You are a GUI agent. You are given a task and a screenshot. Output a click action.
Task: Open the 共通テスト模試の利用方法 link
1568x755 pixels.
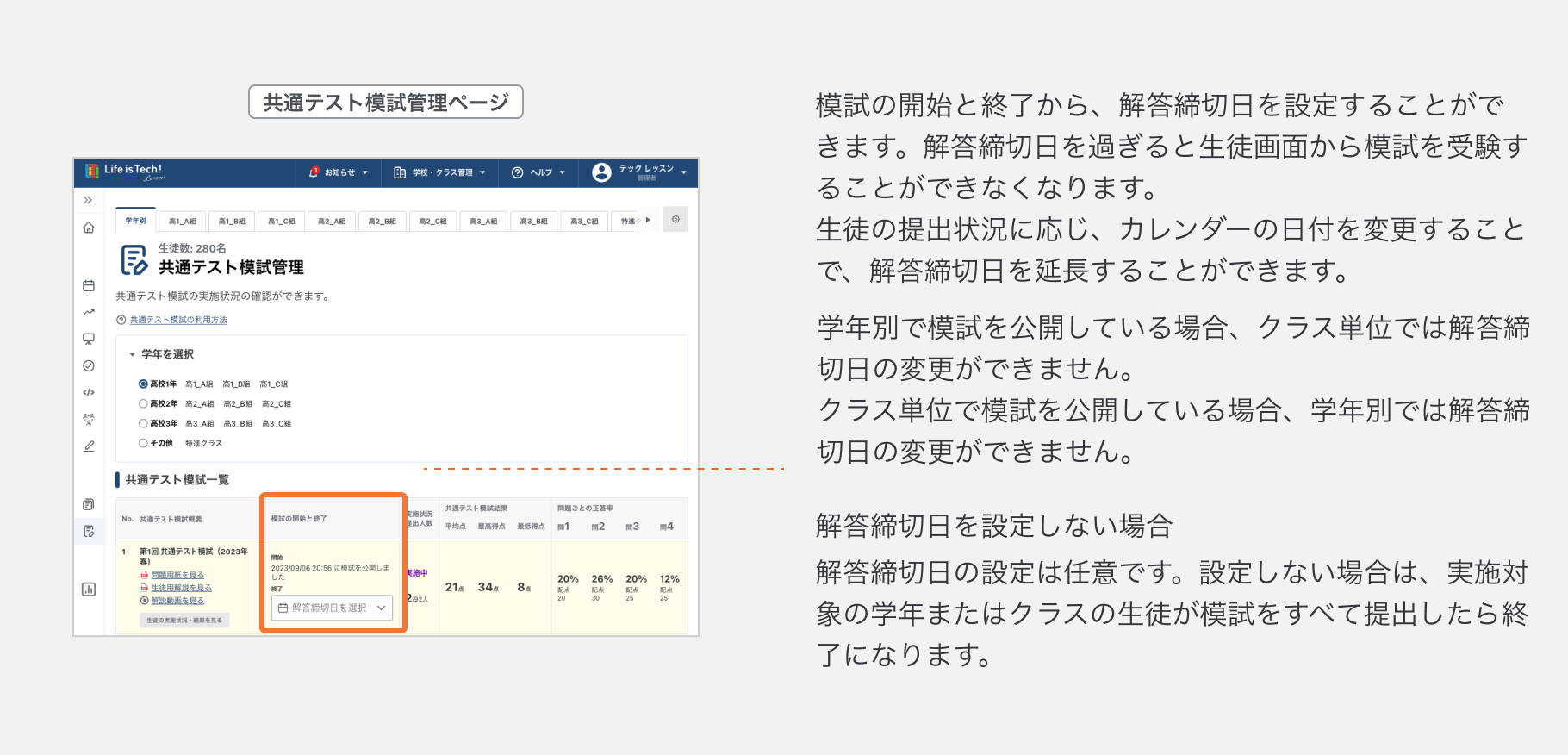(178, 320)
